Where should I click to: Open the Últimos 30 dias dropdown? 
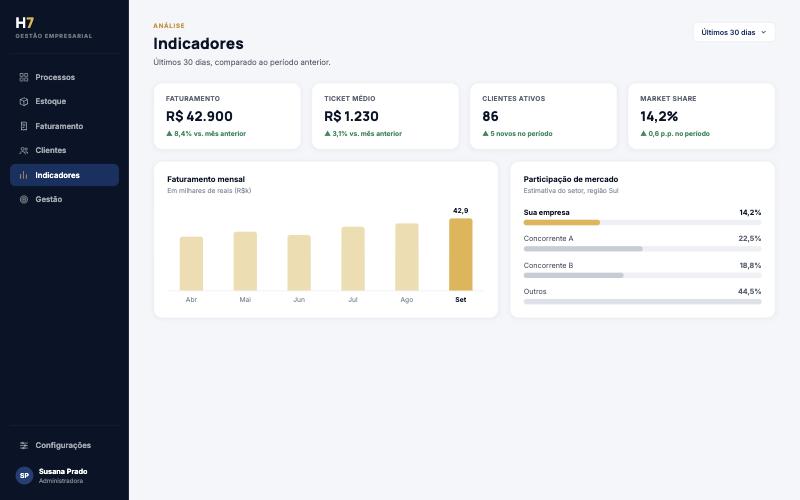point(734,32)
